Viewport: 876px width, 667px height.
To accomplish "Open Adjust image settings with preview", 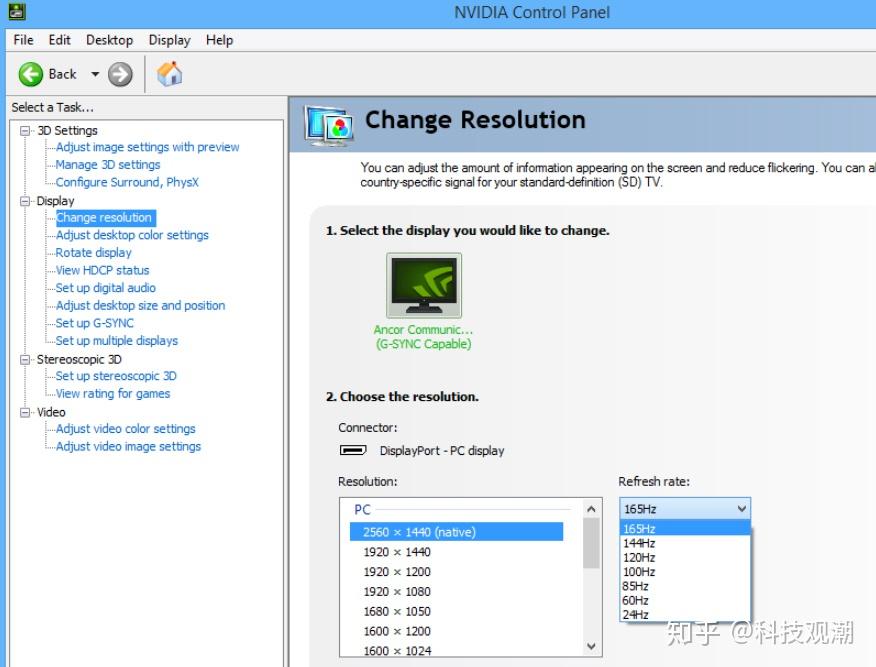I will pyautogui.click(x=147, y=147).
